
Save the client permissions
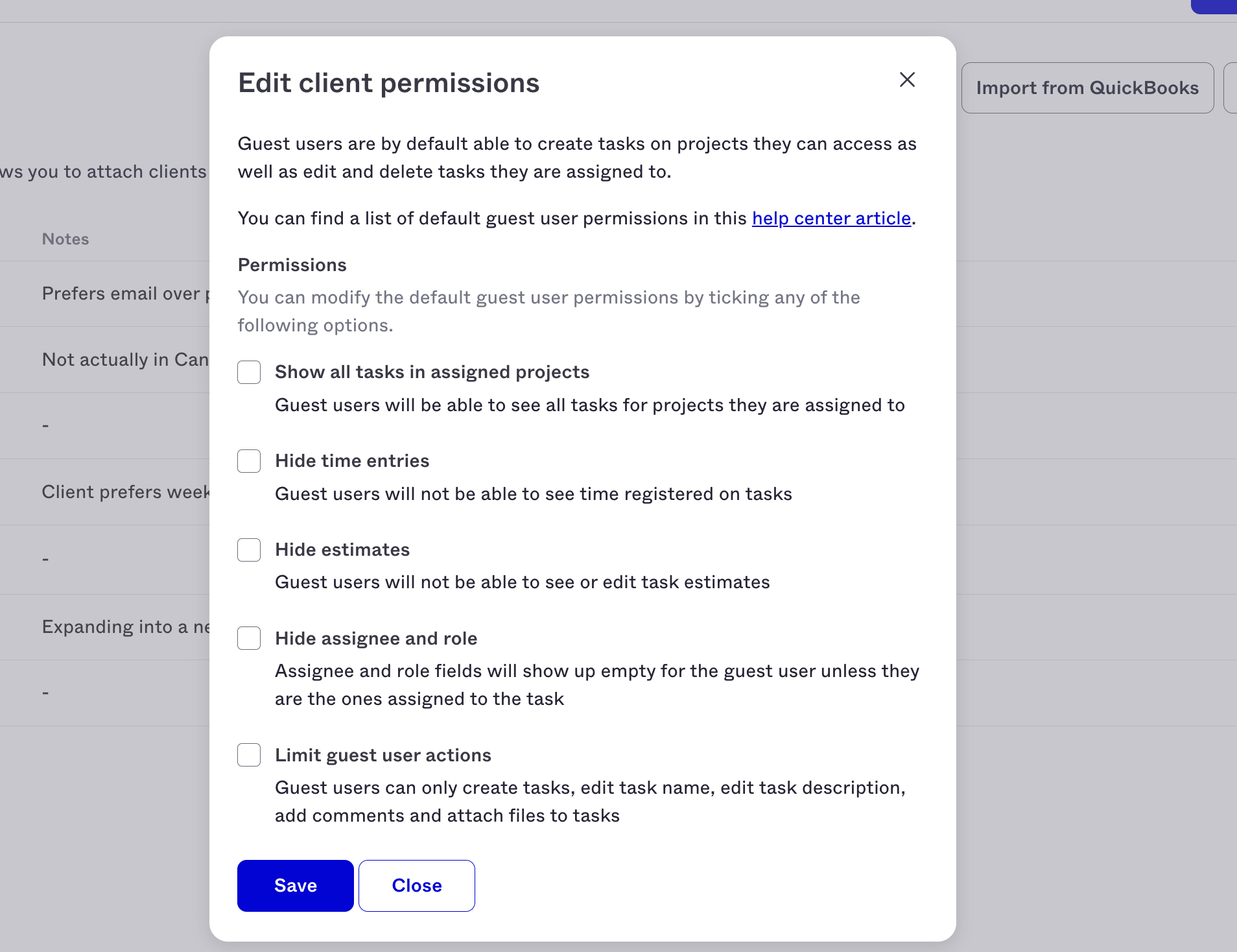point(296,886)
